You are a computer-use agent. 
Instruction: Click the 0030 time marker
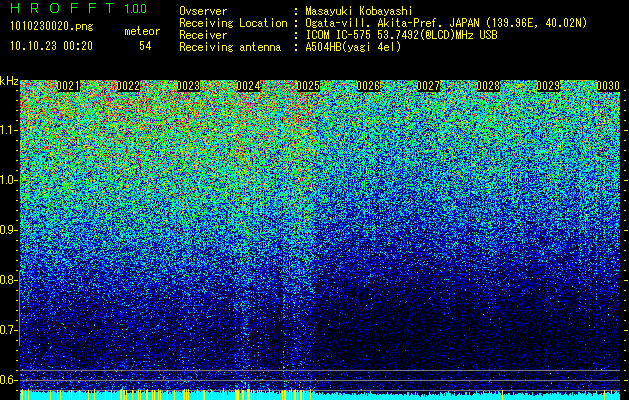click(x=608, y=86)
